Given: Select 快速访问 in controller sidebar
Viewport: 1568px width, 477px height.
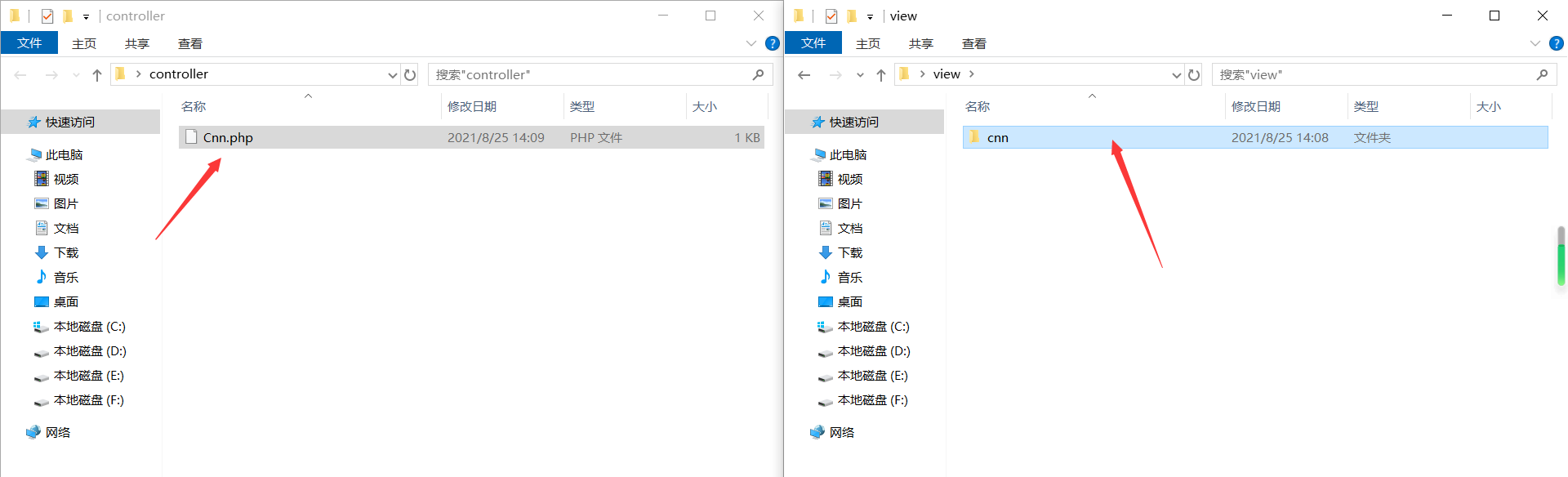Looking at the screenshot, I should pos(80,122).
